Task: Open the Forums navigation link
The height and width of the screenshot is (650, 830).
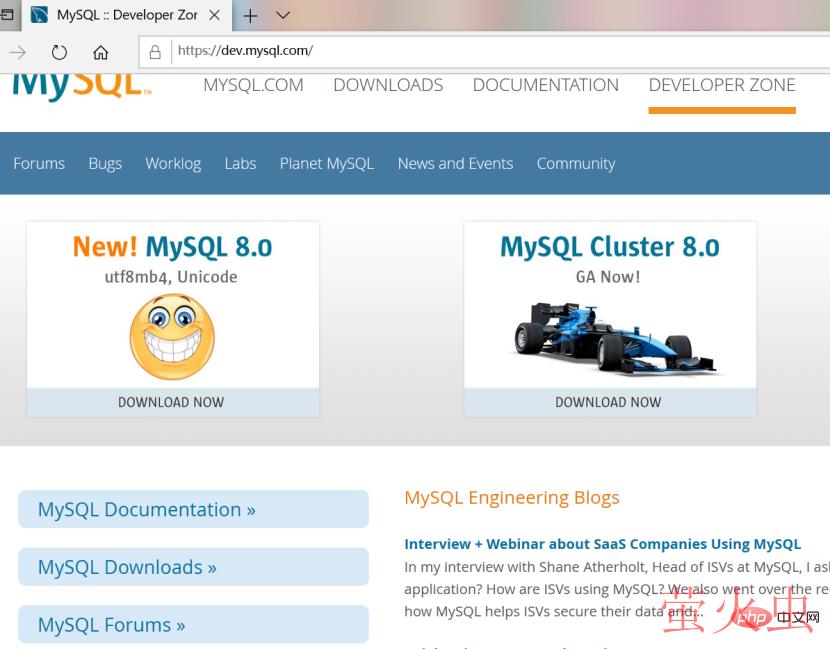Action: point(39,164)
